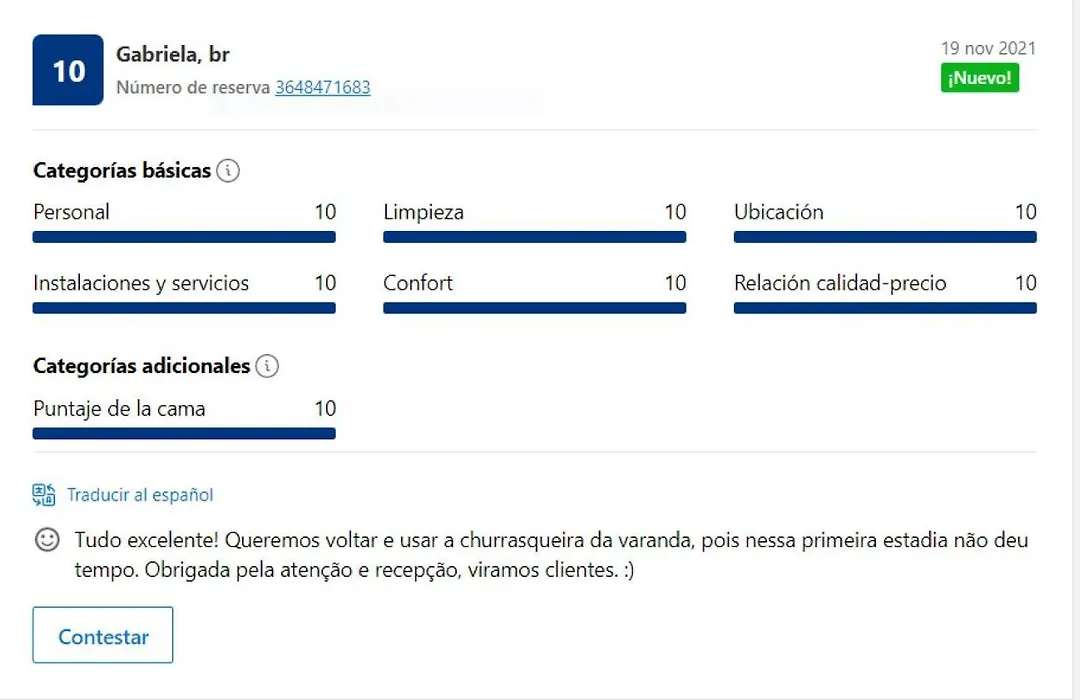Click the reviewer name Gabriela, br
The width and height of the screenshot is (1080, 700).
point(173,54)
